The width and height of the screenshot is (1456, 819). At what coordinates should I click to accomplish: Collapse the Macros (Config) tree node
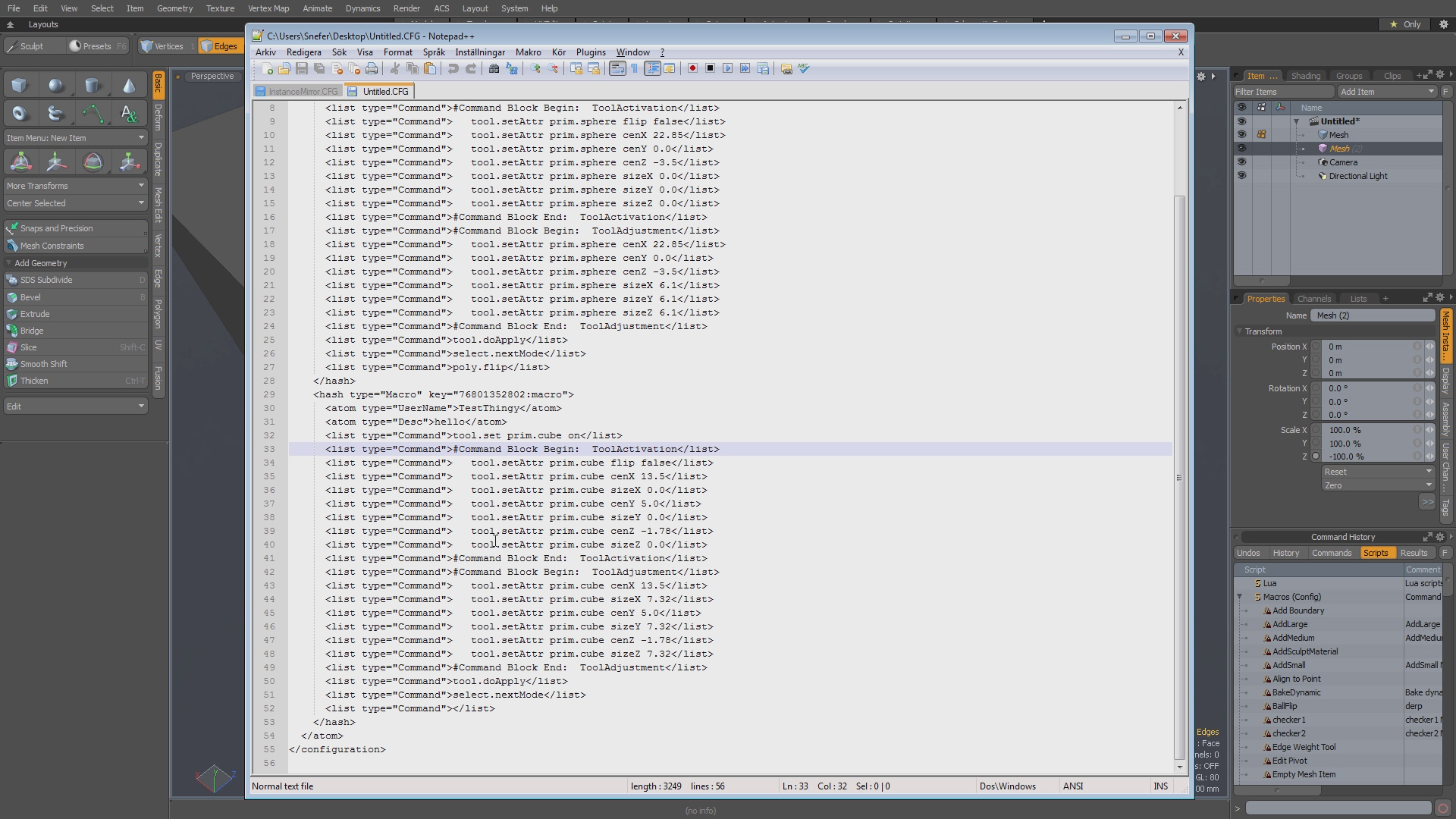tap(1241, 597)
